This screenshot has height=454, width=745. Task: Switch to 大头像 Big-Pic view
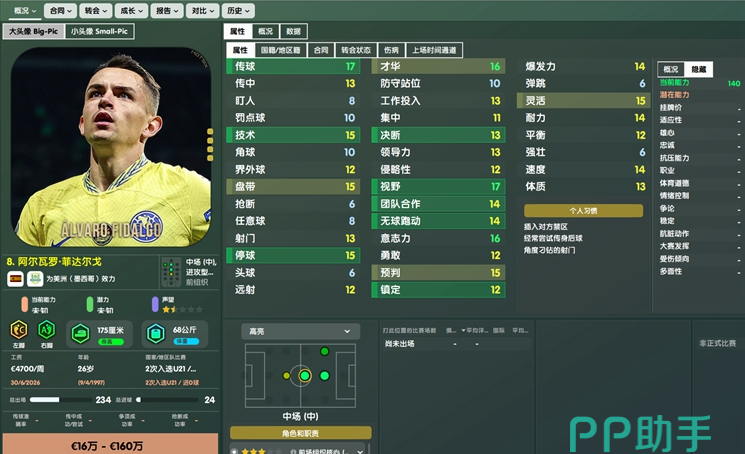tap(33, 31)
